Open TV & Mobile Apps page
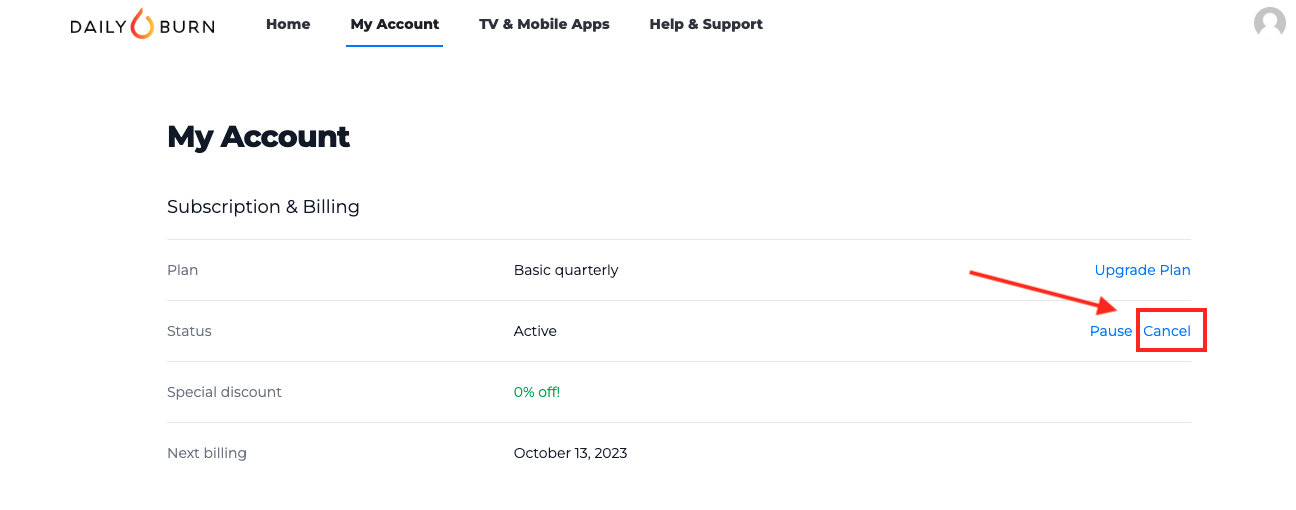 click(544, 24)
